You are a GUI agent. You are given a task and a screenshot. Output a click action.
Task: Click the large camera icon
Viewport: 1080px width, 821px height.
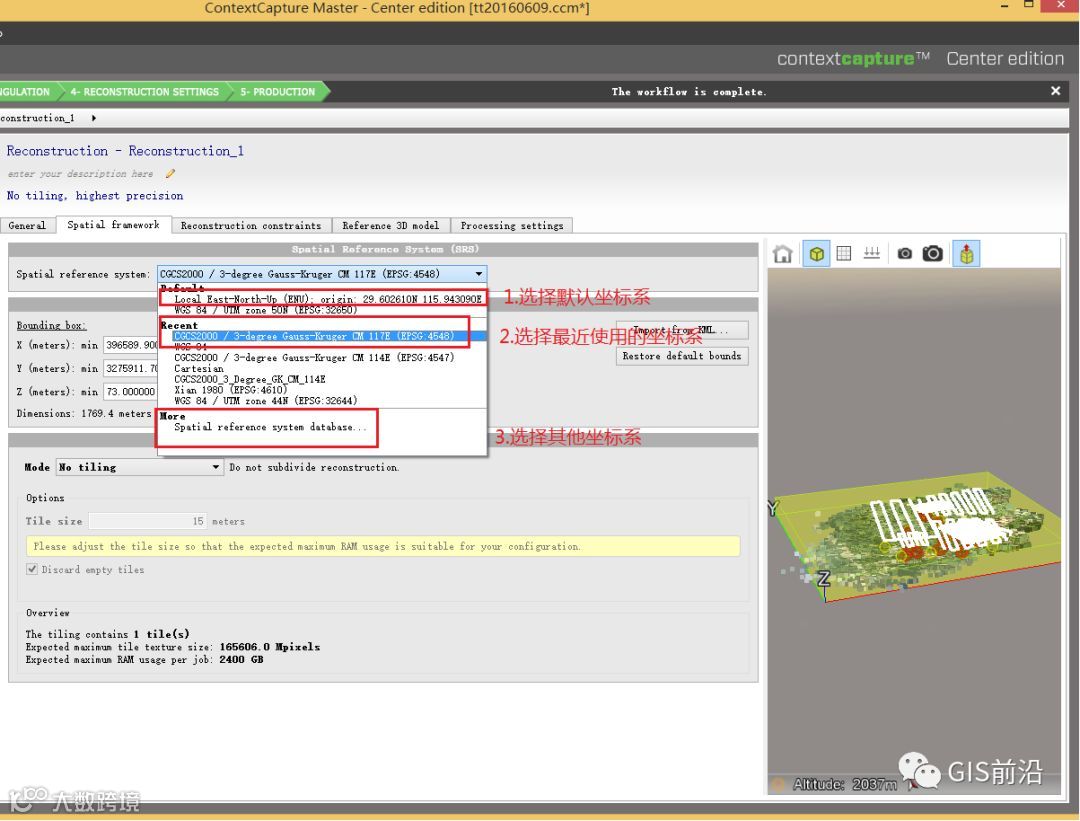point(933,253)
